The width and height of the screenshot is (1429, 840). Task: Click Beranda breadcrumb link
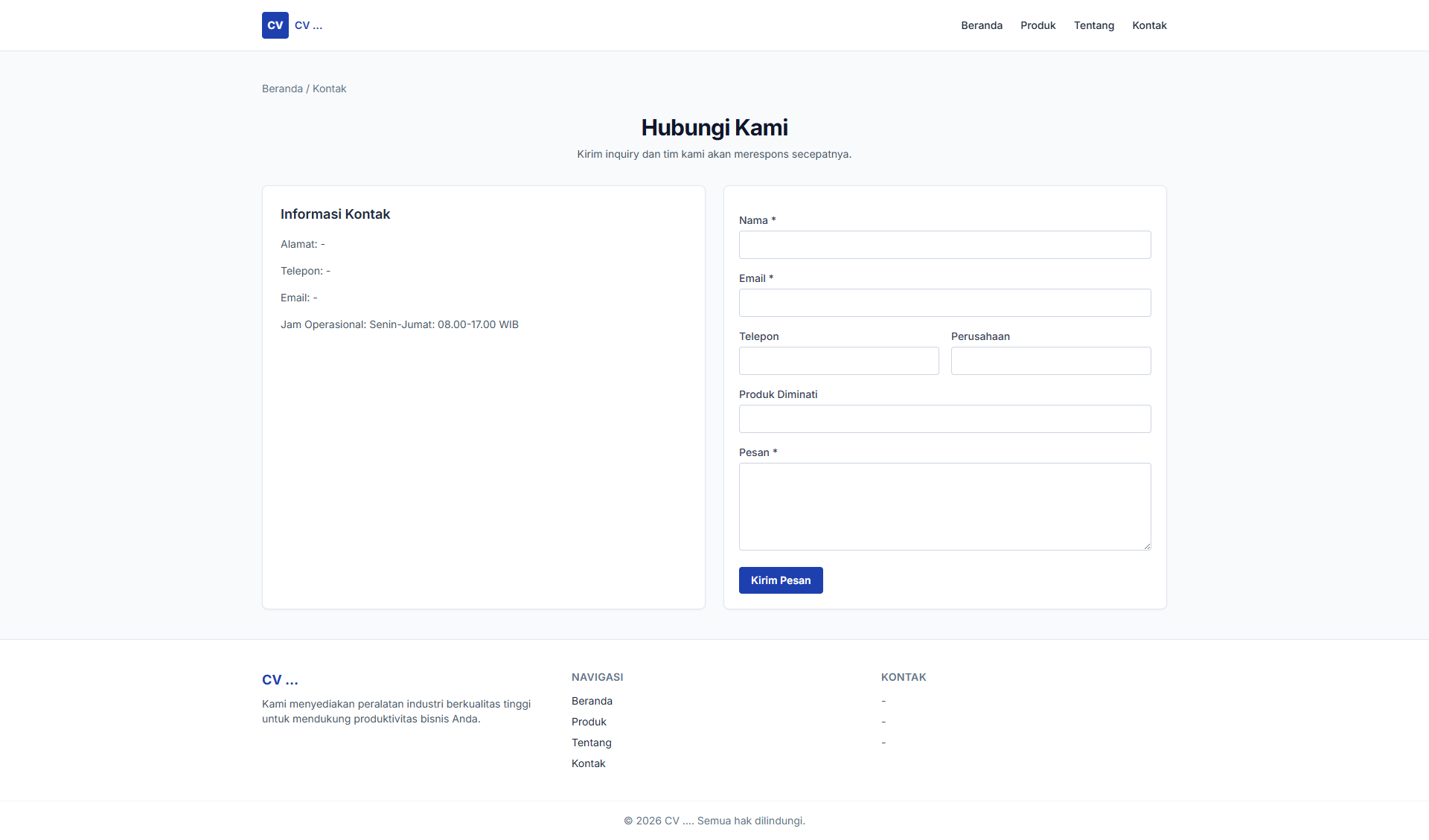point(282,89)
